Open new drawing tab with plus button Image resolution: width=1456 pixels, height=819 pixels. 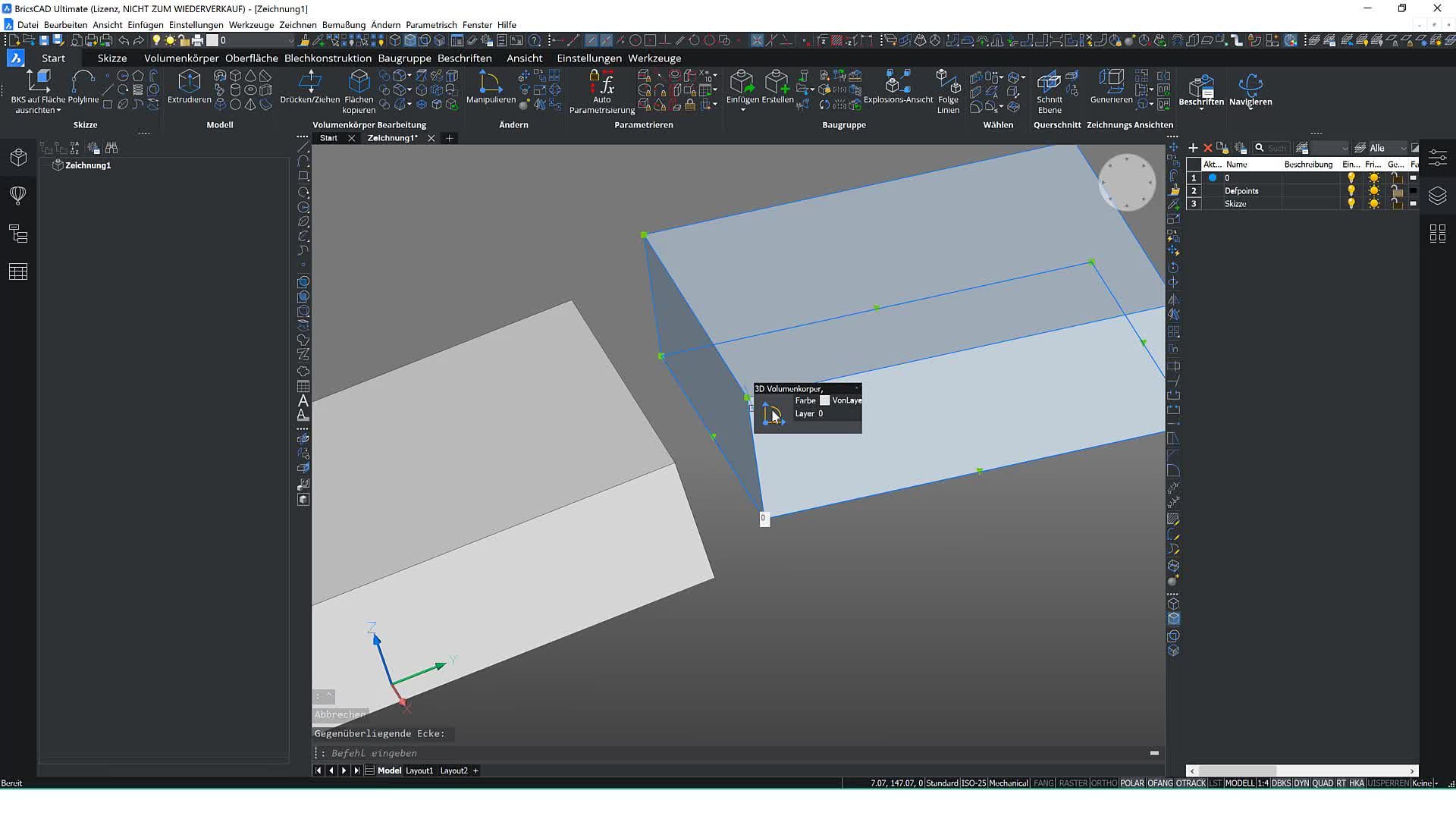449,138
